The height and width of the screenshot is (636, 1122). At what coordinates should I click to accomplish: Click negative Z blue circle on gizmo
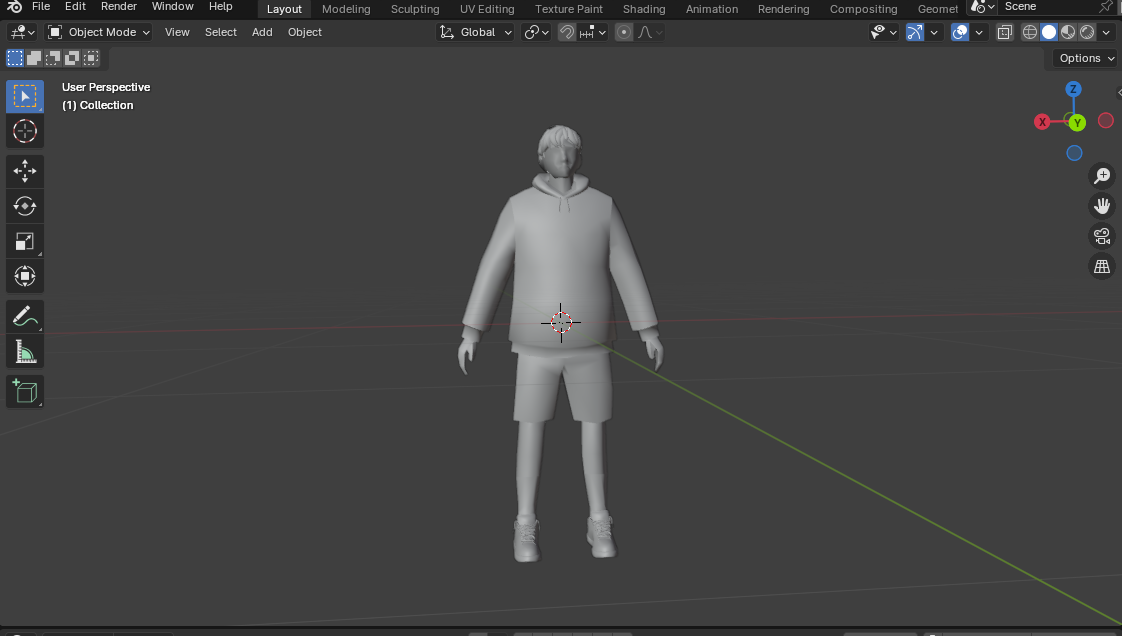1074,153
